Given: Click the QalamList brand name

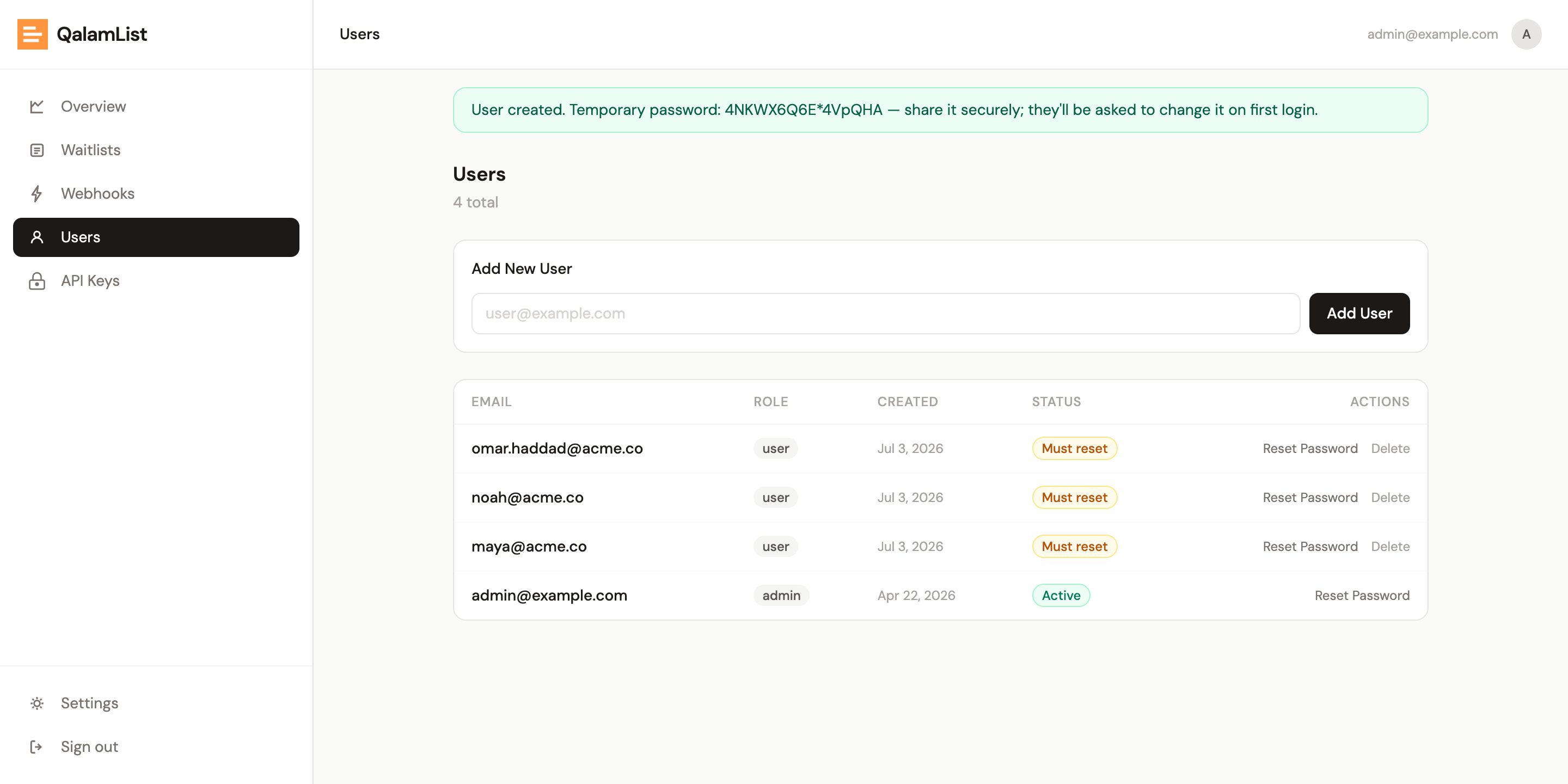Looking at the screenshot, I should (x=102, y=34).
